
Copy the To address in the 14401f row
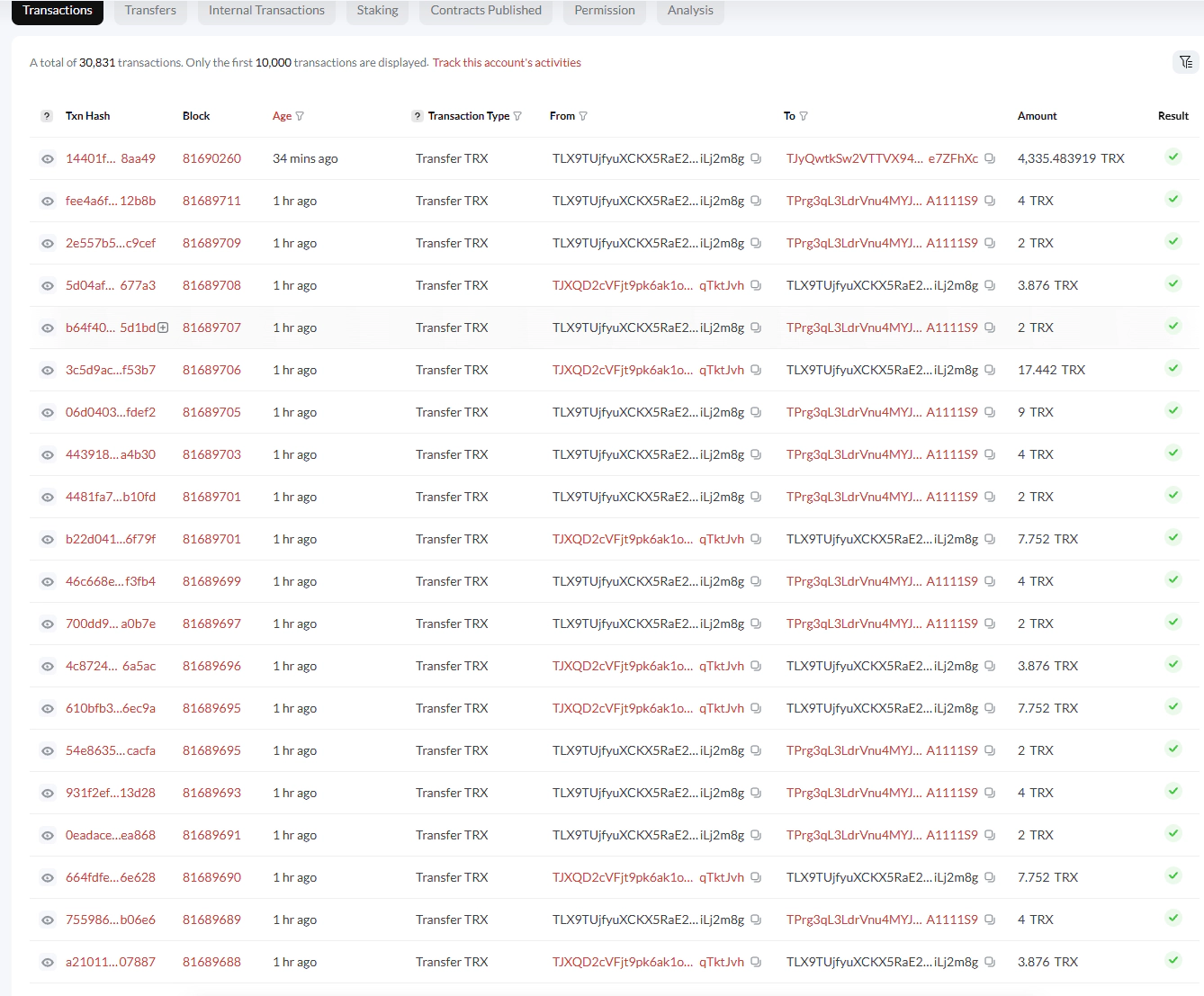990,158
